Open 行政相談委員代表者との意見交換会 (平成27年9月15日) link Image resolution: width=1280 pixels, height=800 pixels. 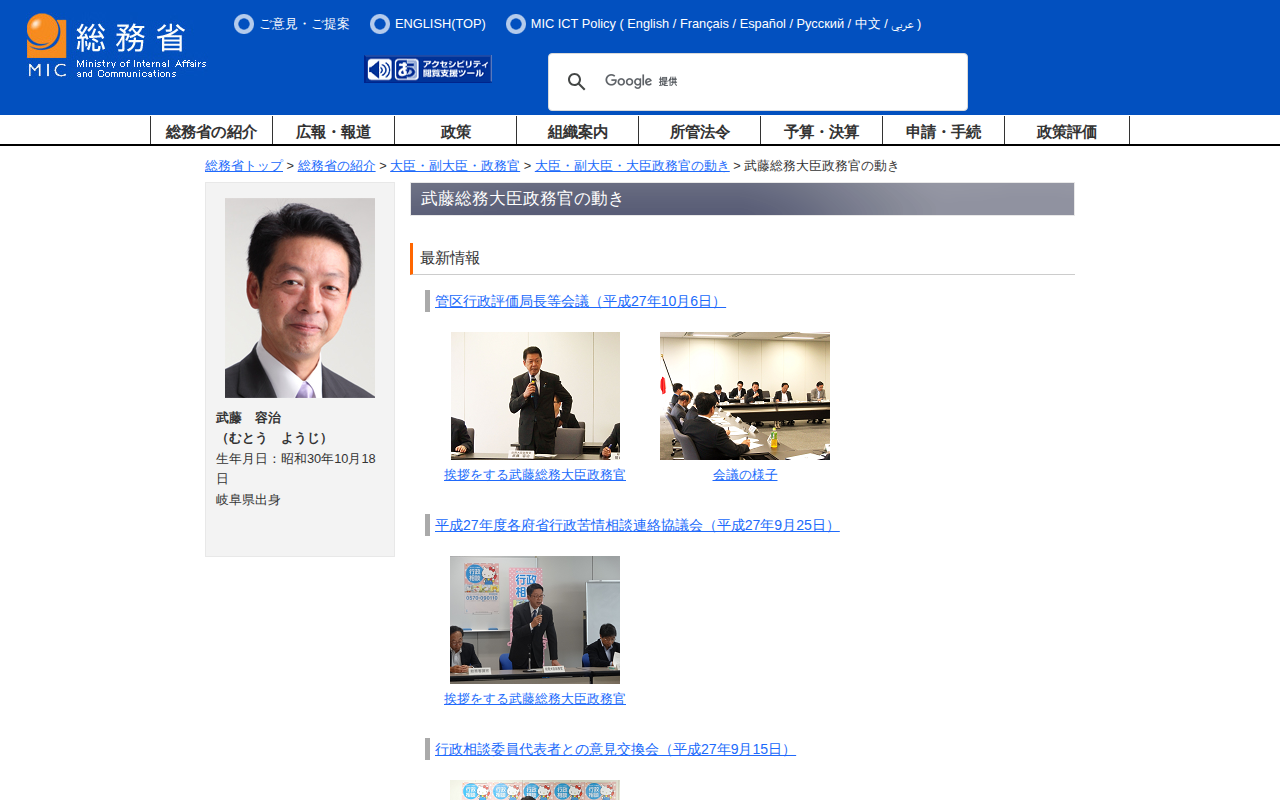pos(615,749)
